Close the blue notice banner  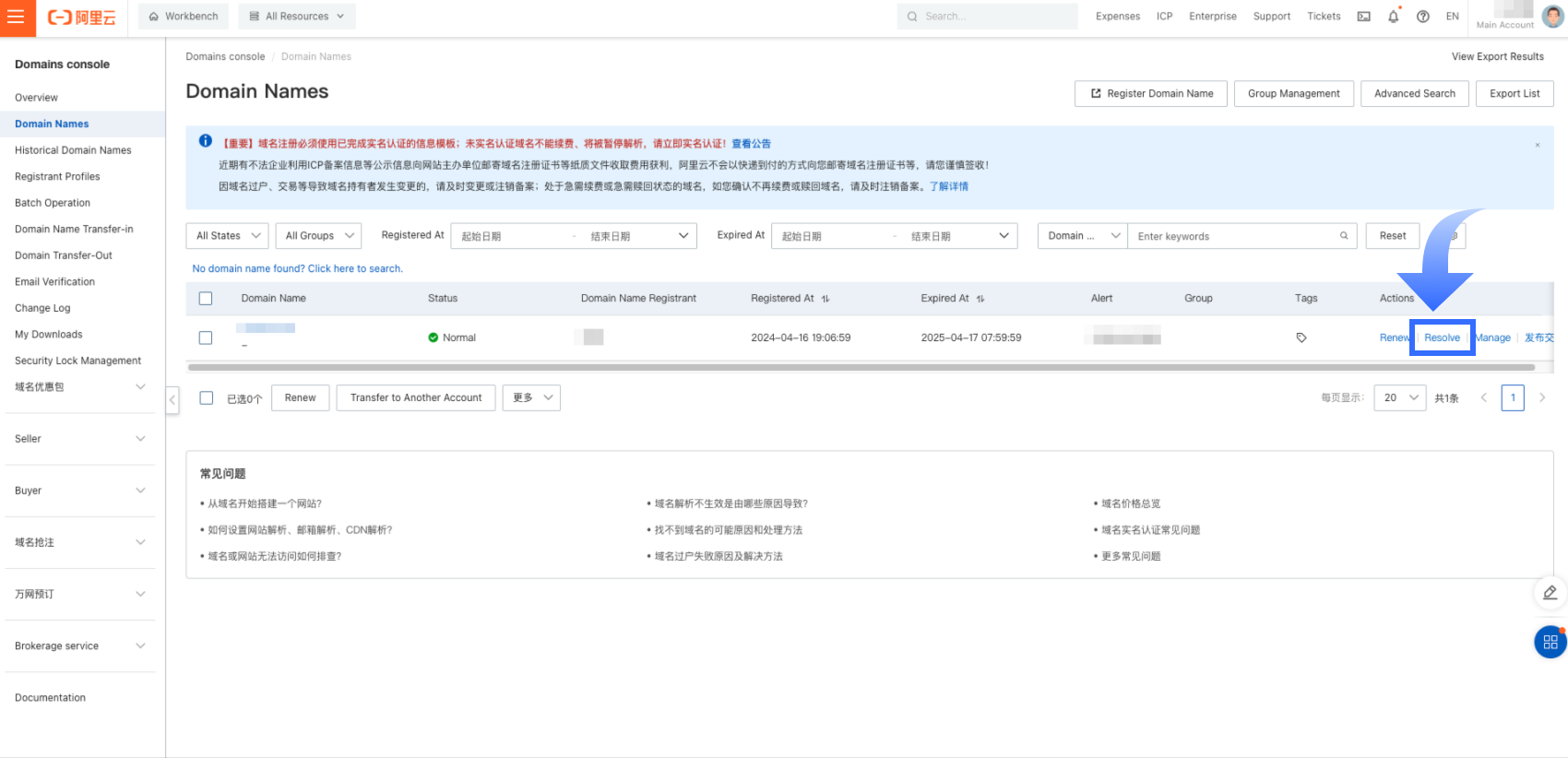click(1538, 145)
